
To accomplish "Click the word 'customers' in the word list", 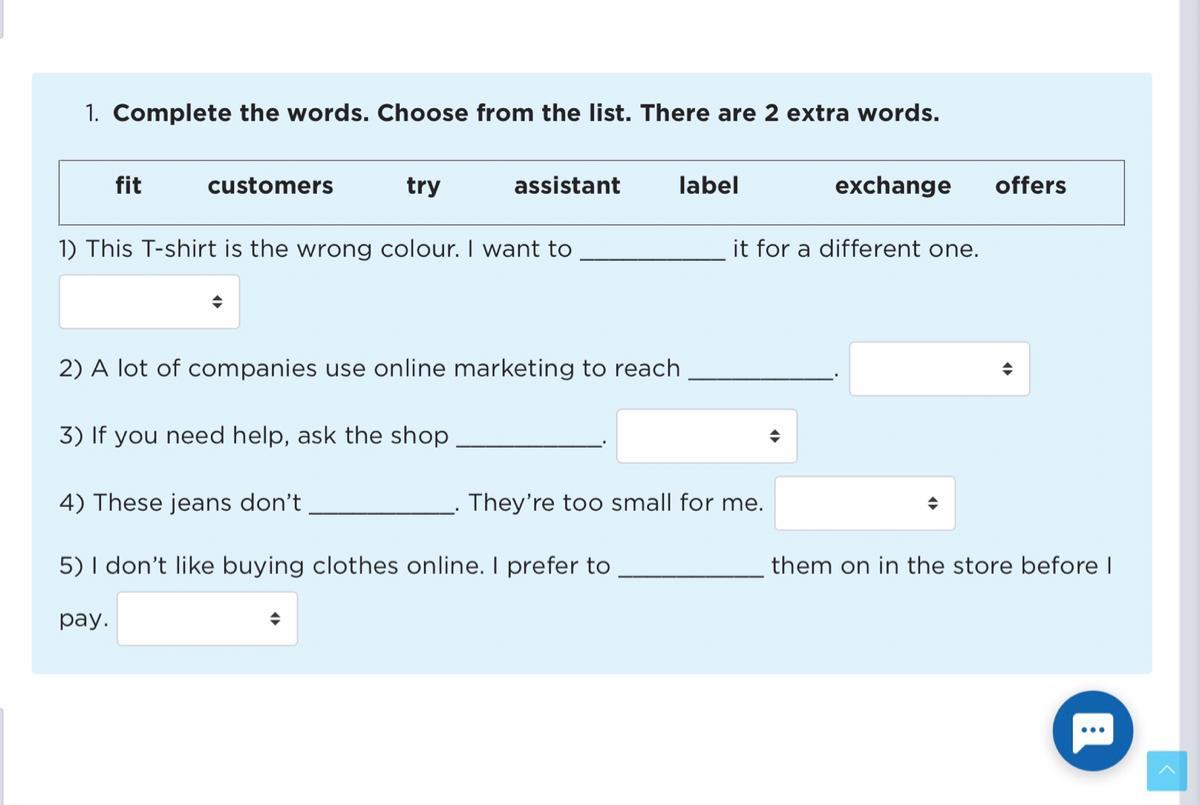I will (x=270, y=186).
